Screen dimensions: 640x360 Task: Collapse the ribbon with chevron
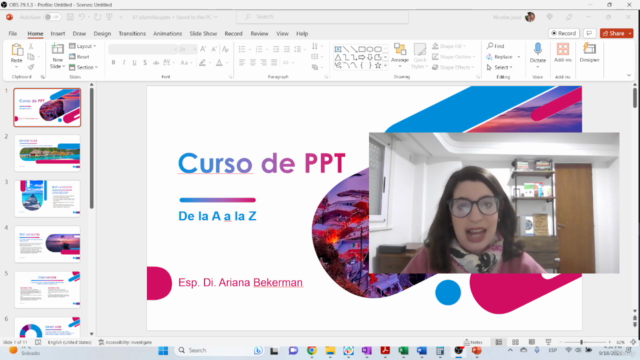(629, 75)
